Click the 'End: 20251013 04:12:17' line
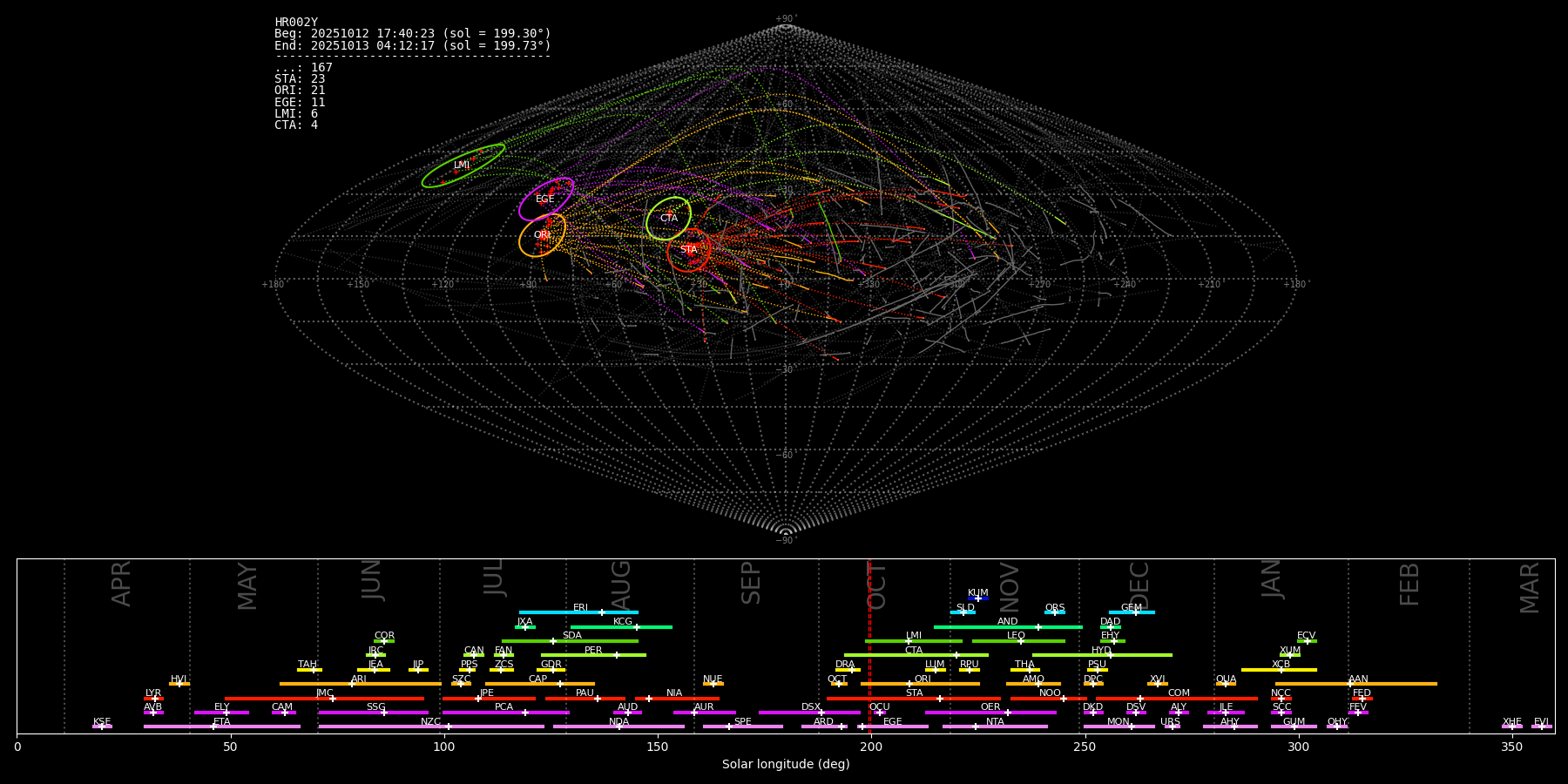Screen dimensions: 1568x784 pos(413,45)
